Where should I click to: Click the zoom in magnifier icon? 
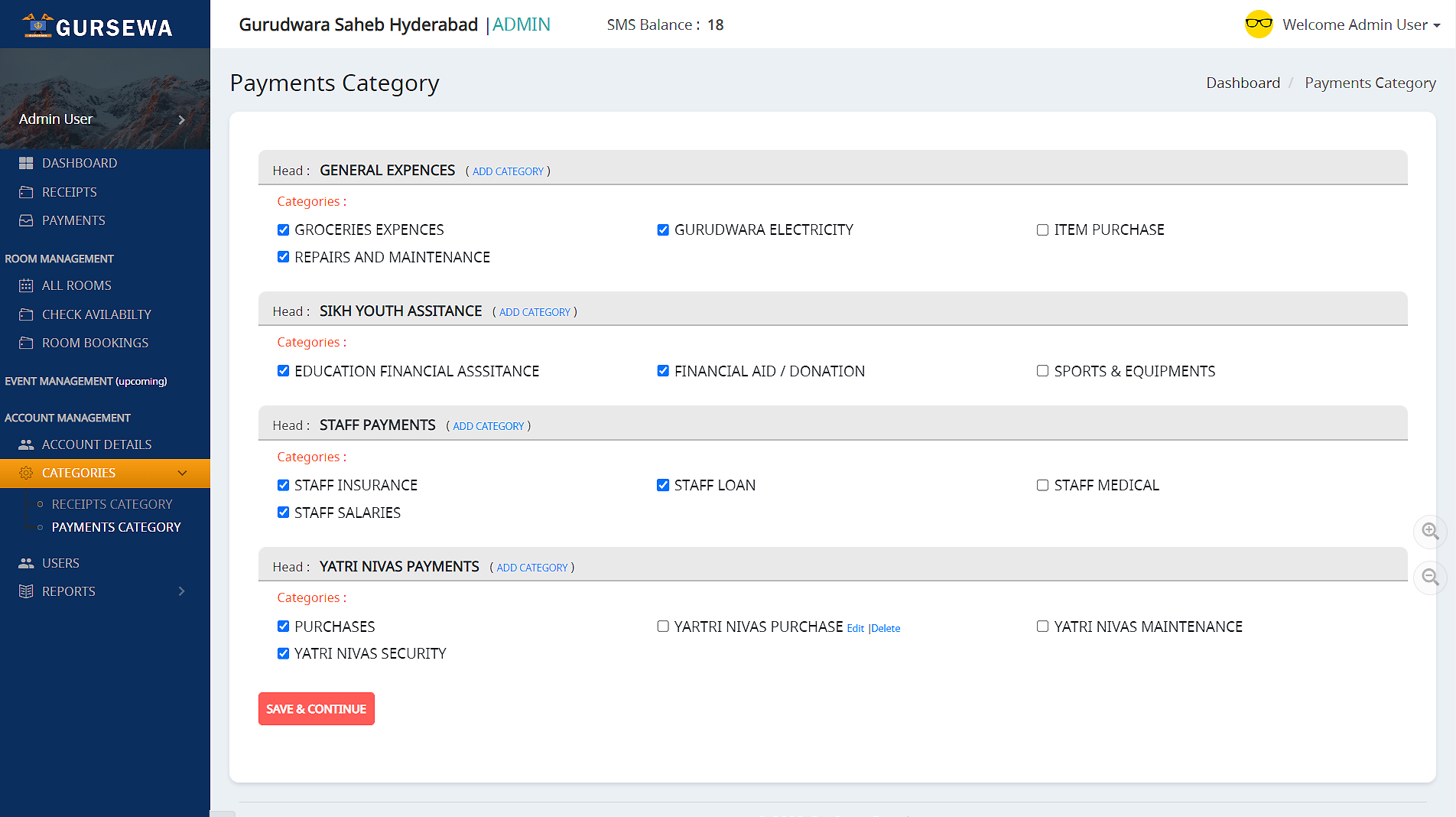pyautogui.click(x=1430, y=531)
